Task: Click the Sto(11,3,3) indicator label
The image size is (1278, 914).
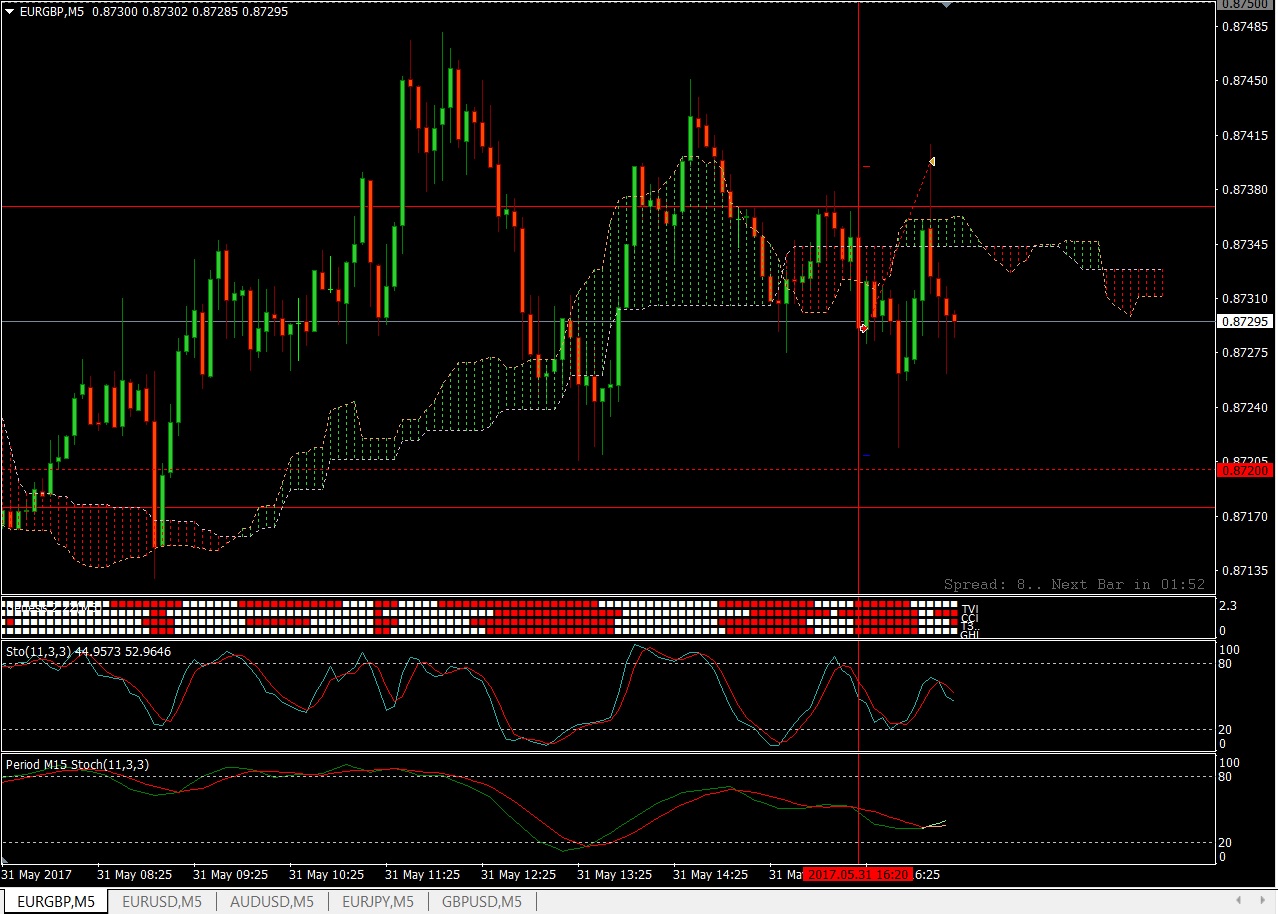Action: click(x=88, y=651)
